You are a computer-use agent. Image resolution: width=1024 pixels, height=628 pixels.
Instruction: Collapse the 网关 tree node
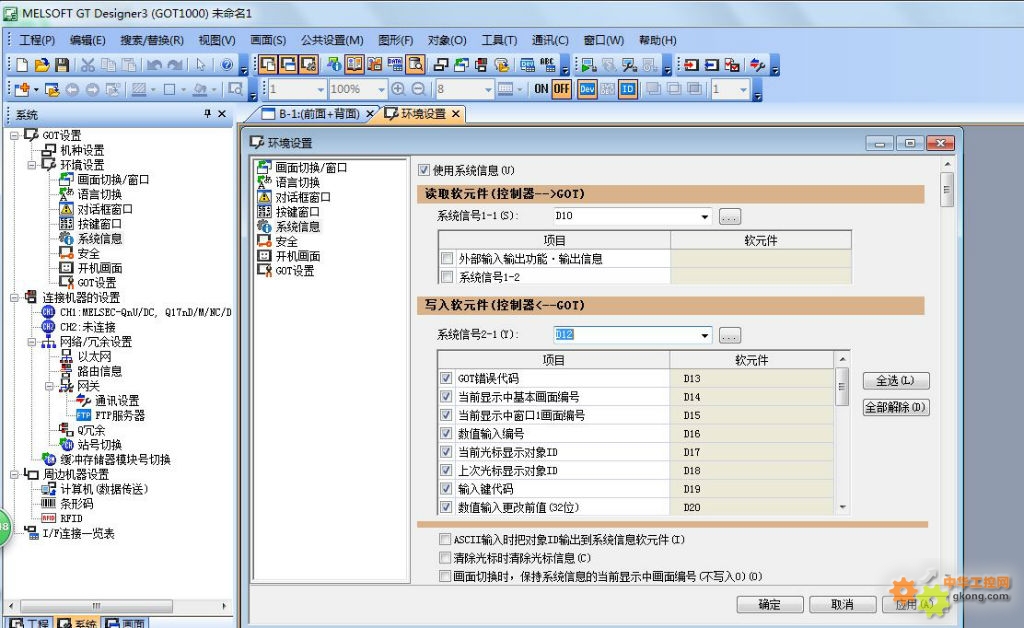pyautogui.click(x=49, y=386)
